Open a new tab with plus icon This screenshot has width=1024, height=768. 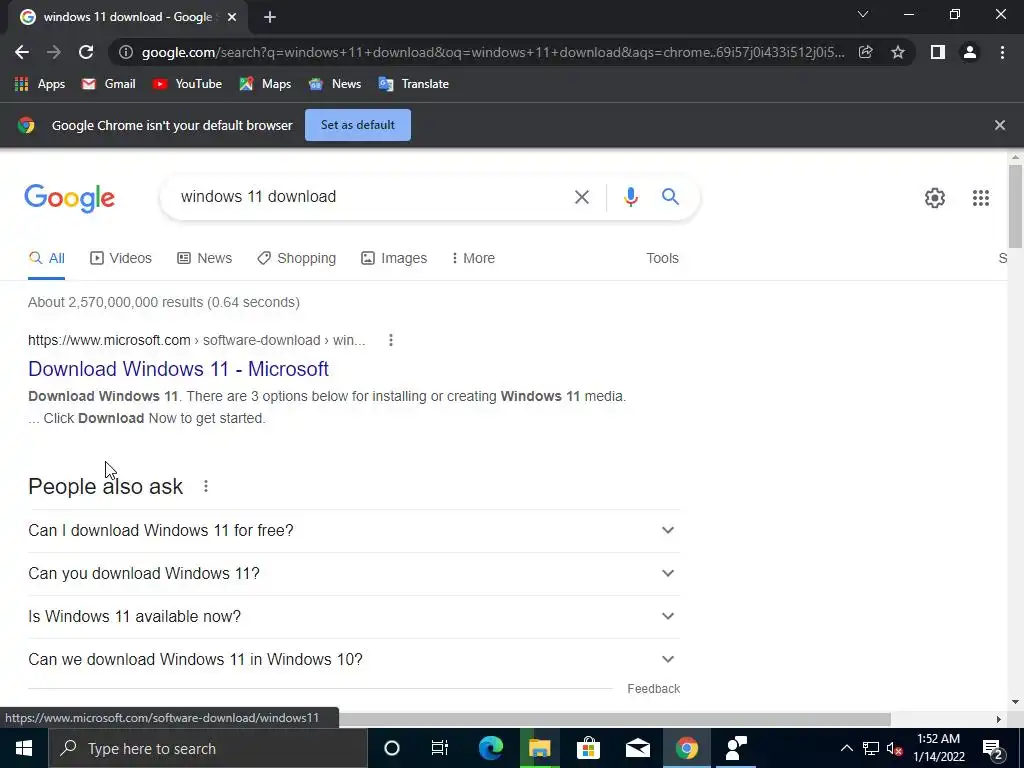(x=270, y=17)
